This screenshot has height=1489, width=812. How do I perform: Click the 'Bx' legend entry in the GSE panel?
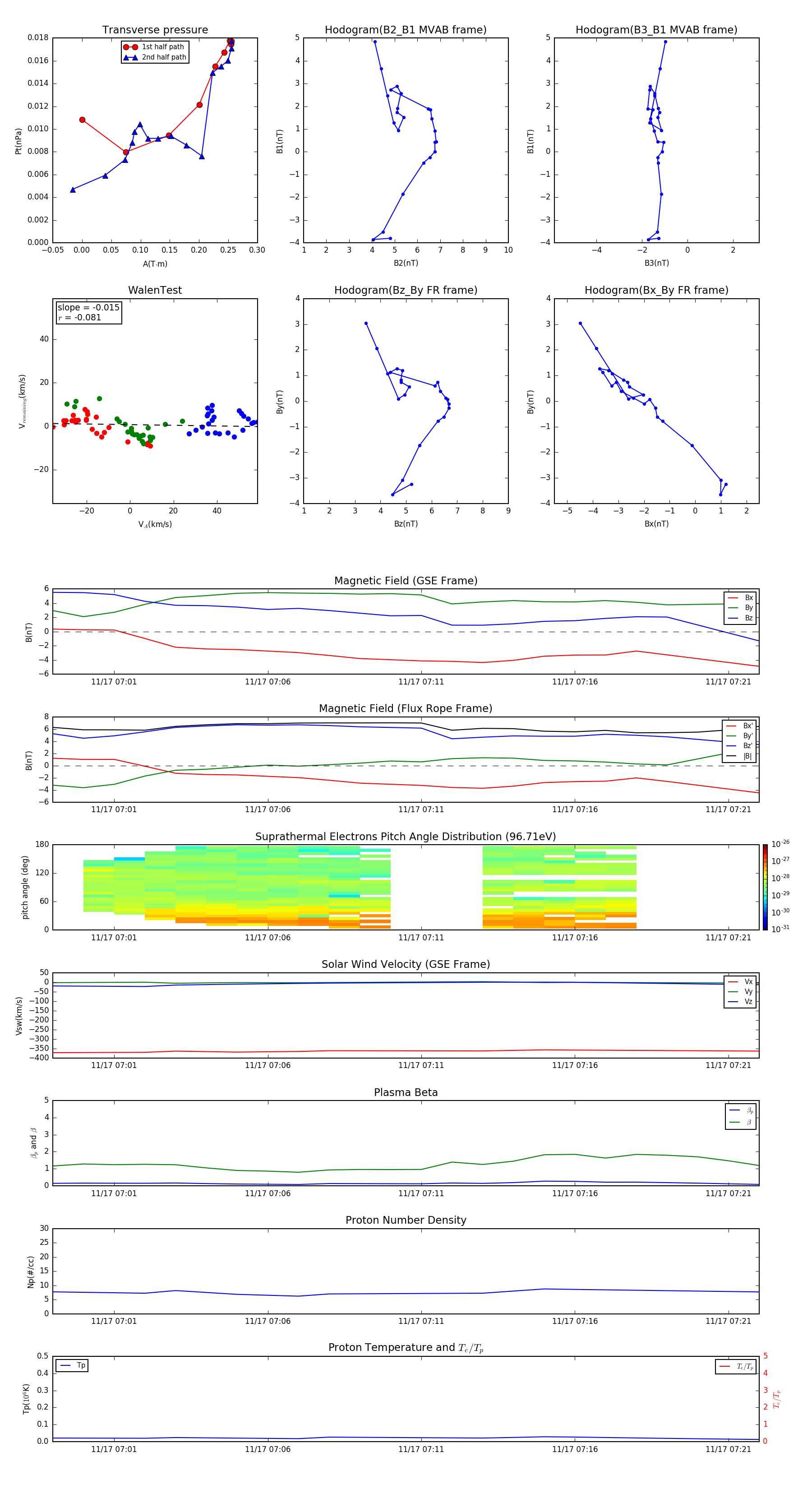[740, 598]
